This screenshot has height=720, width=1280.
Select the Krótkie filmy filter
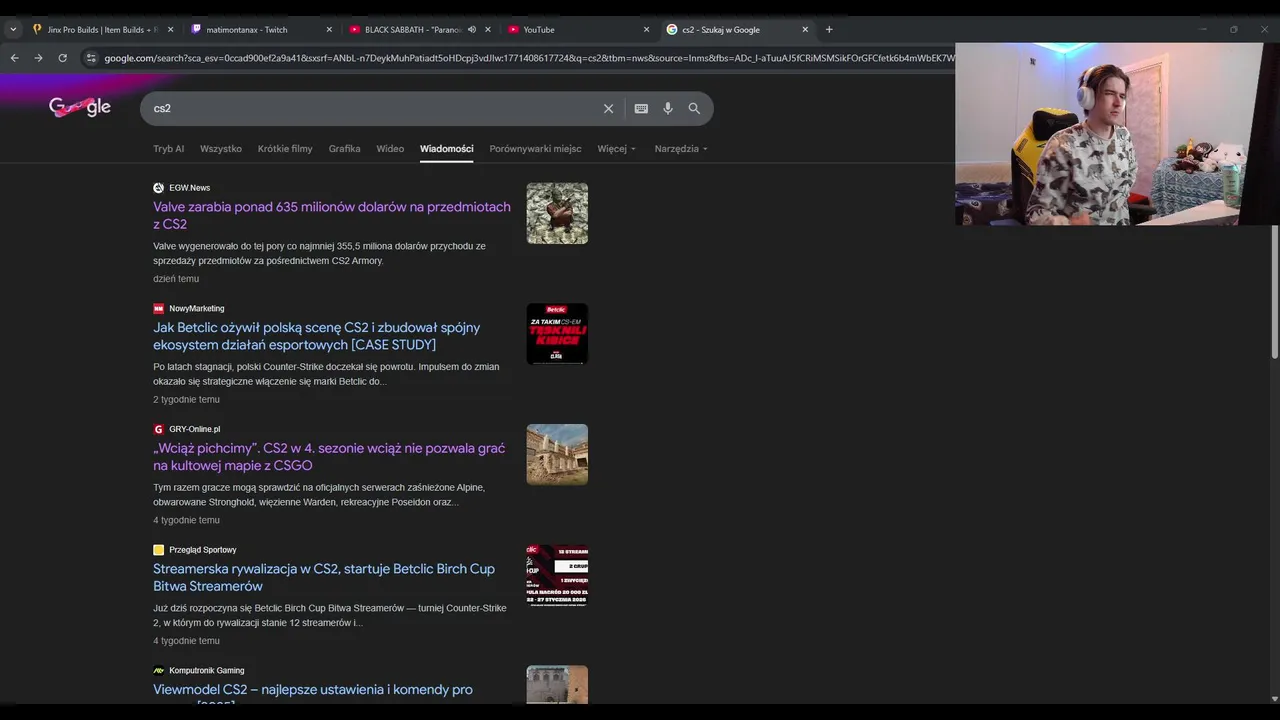pos(285,148)
